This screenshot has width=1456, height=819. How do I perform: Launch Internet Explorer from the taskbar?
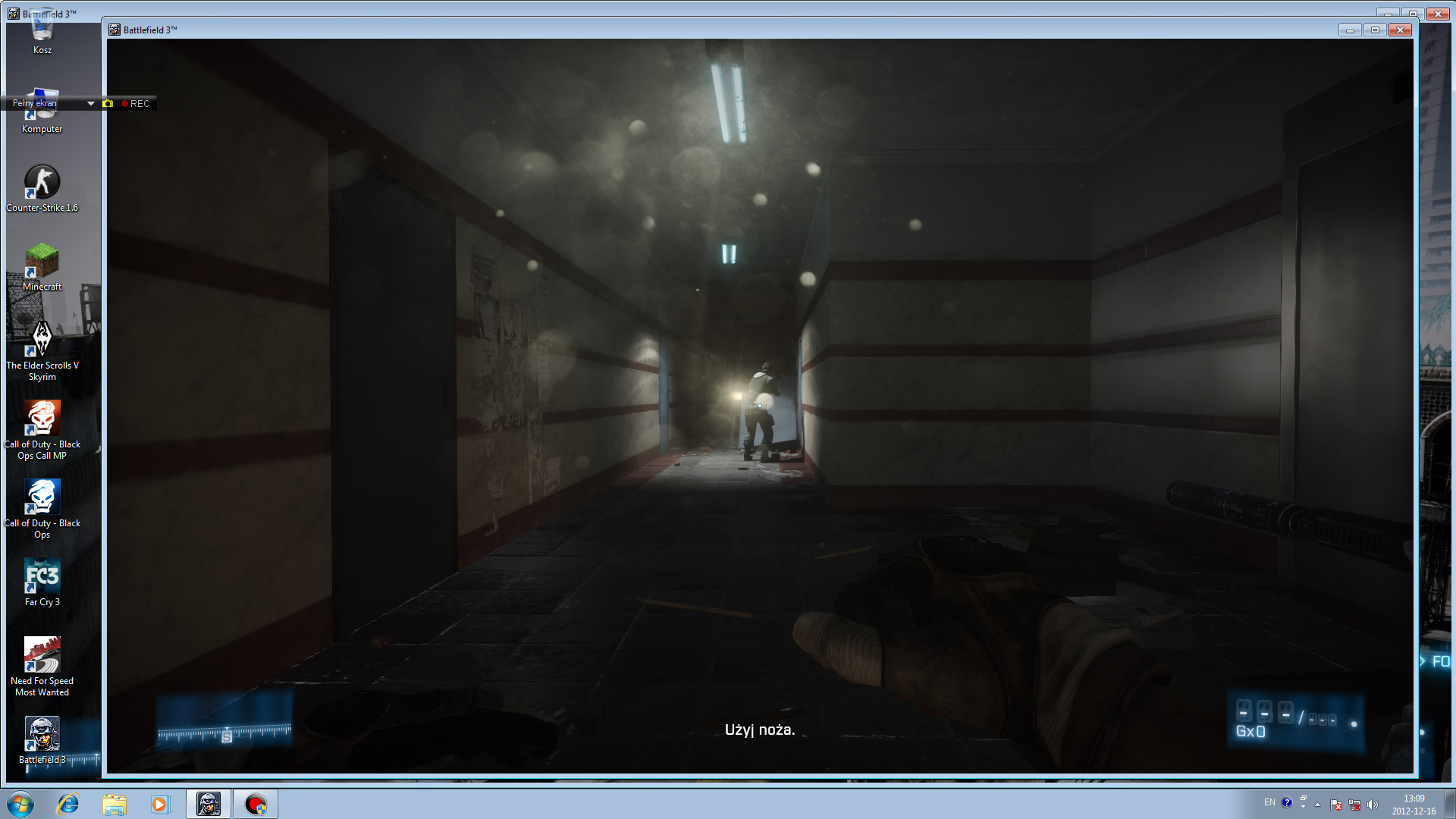coord(68,804)
